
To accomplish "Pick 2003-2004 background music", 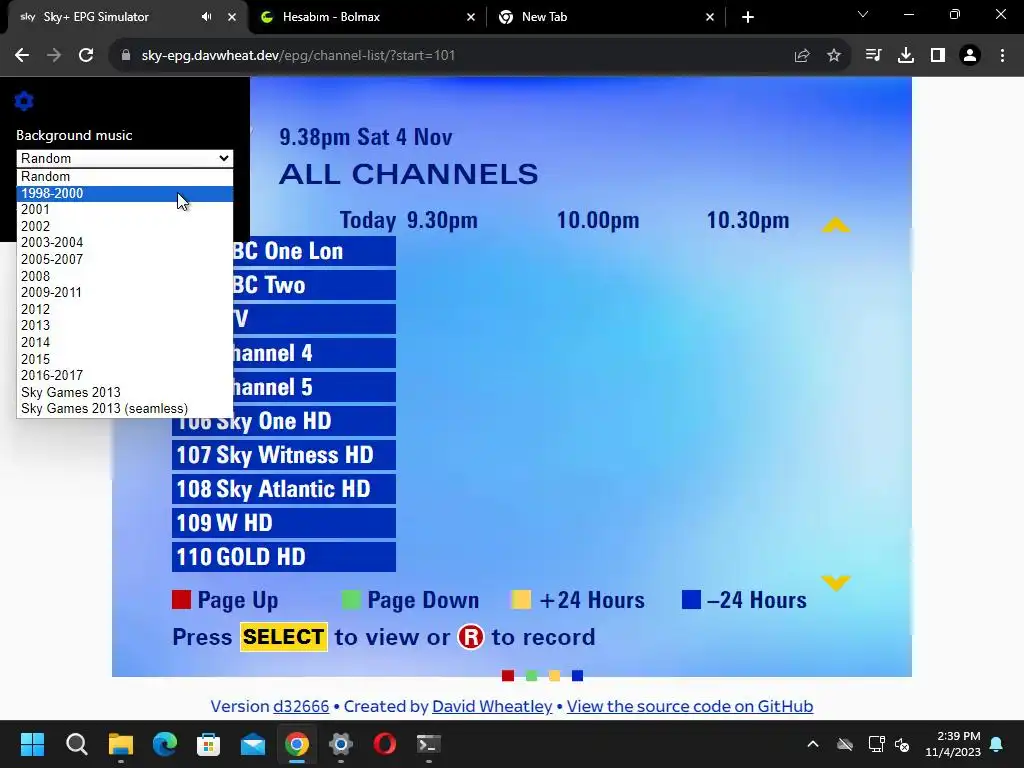I will (124, 242).
